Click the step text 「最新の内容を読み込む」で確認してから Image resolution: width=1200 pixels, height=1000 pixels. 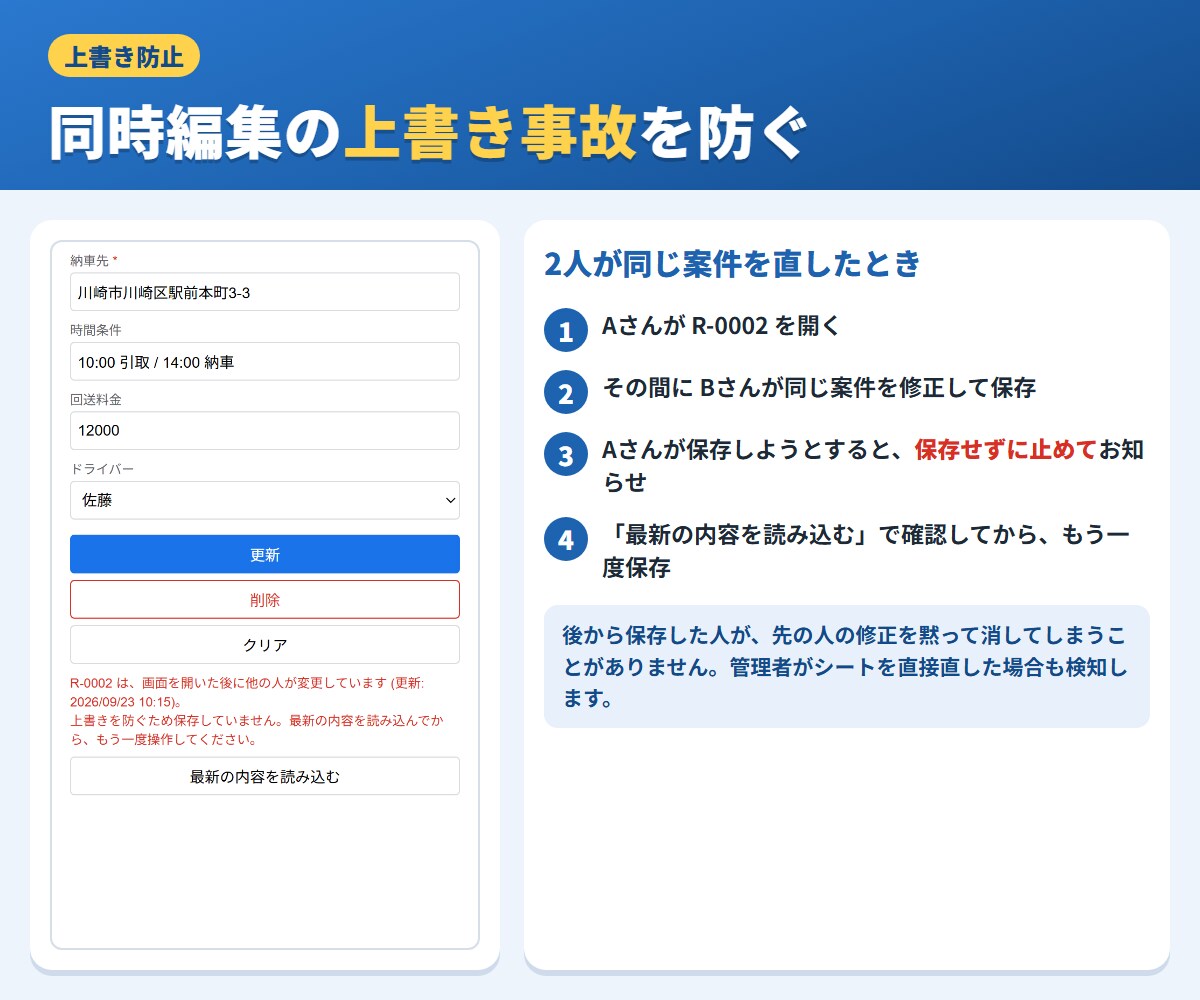(x=865, y=550)
